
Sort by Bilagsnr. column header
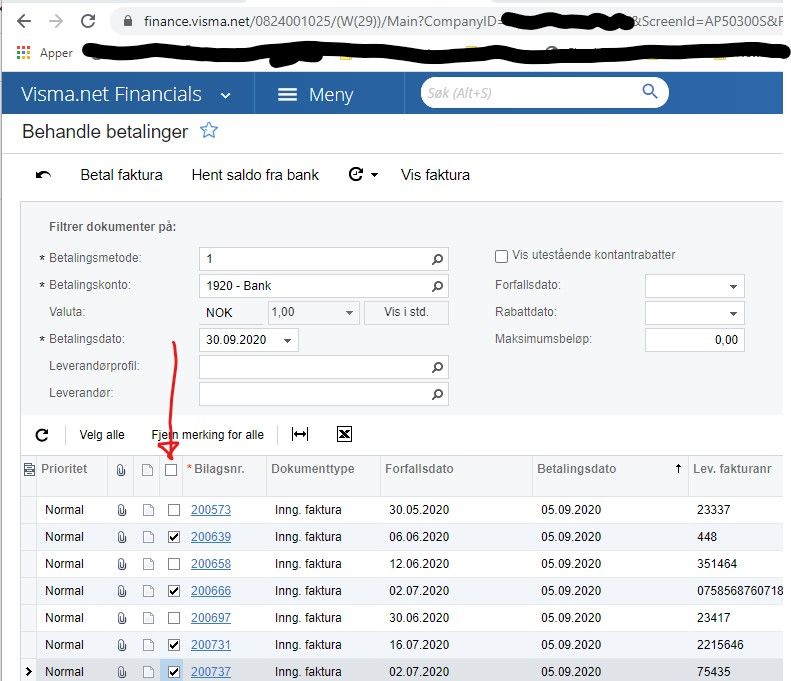point(219,469)
